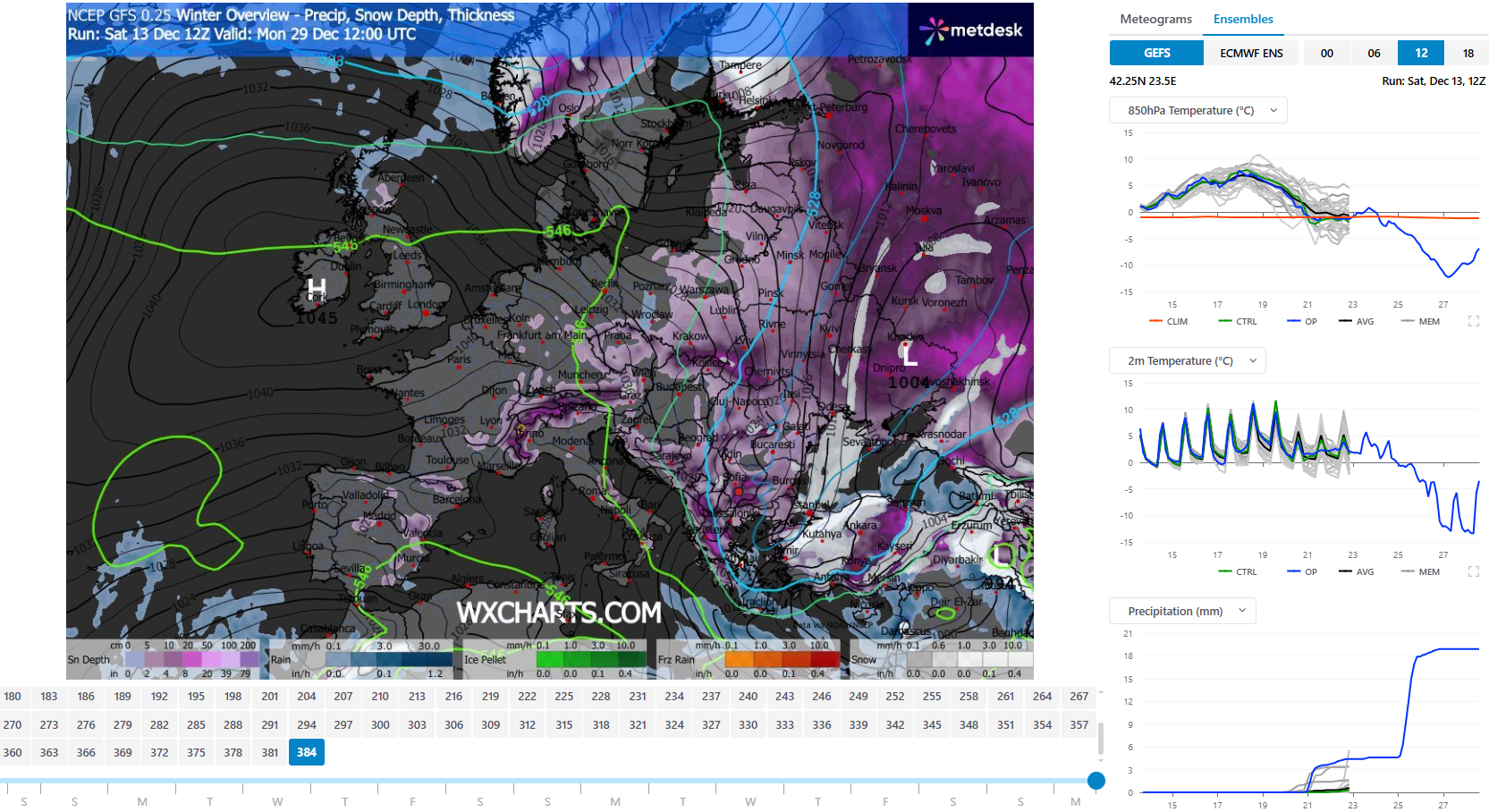Expand the 2m Temperature chart to fullscreen

tap(1473, 571)
